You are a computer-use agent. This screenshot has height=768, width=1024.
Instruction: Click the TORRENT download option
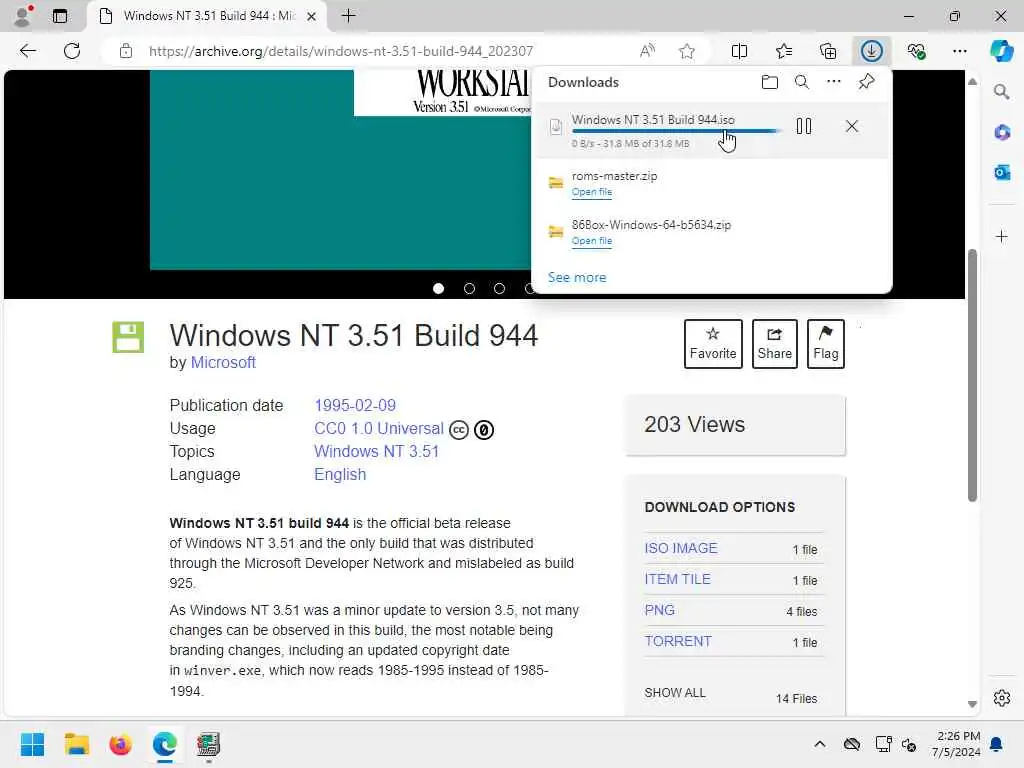(x=678, y=641)
